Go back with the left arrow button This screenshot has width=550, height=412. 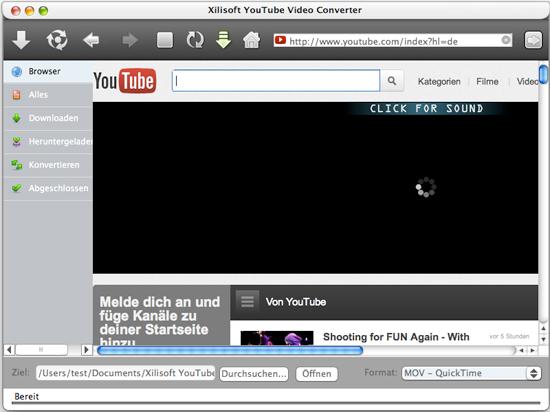coord(91,40)
